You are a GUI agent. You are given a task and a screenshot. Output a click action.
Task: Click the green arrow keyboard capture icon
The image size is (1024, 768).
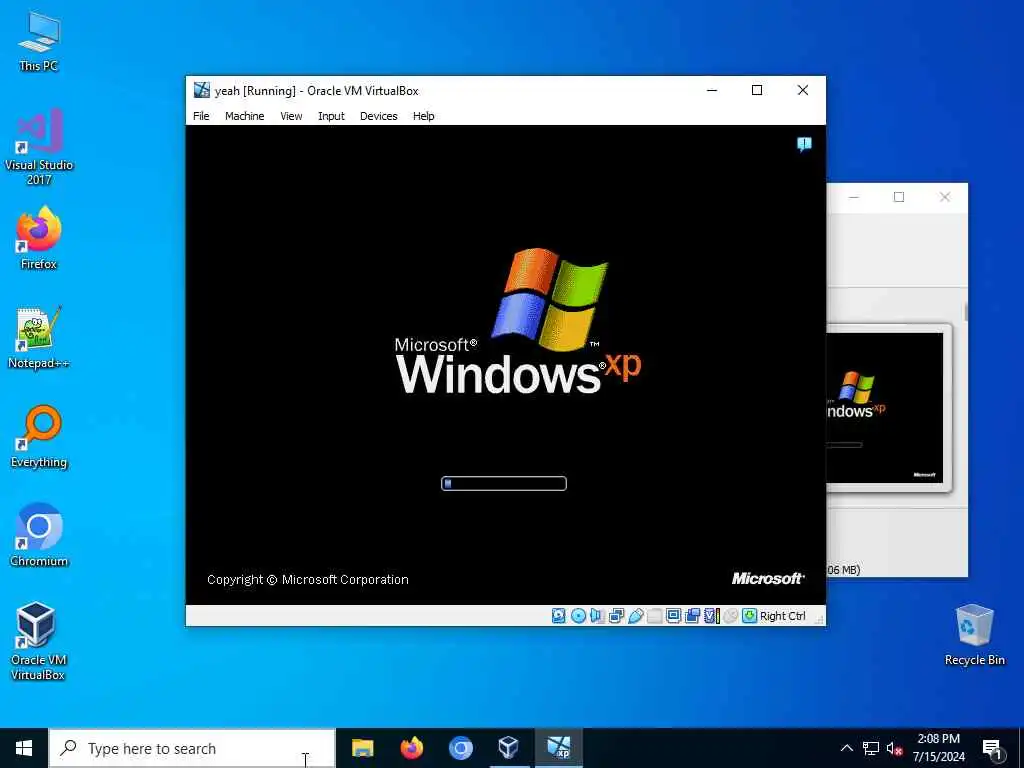click(x=750, y=616)
